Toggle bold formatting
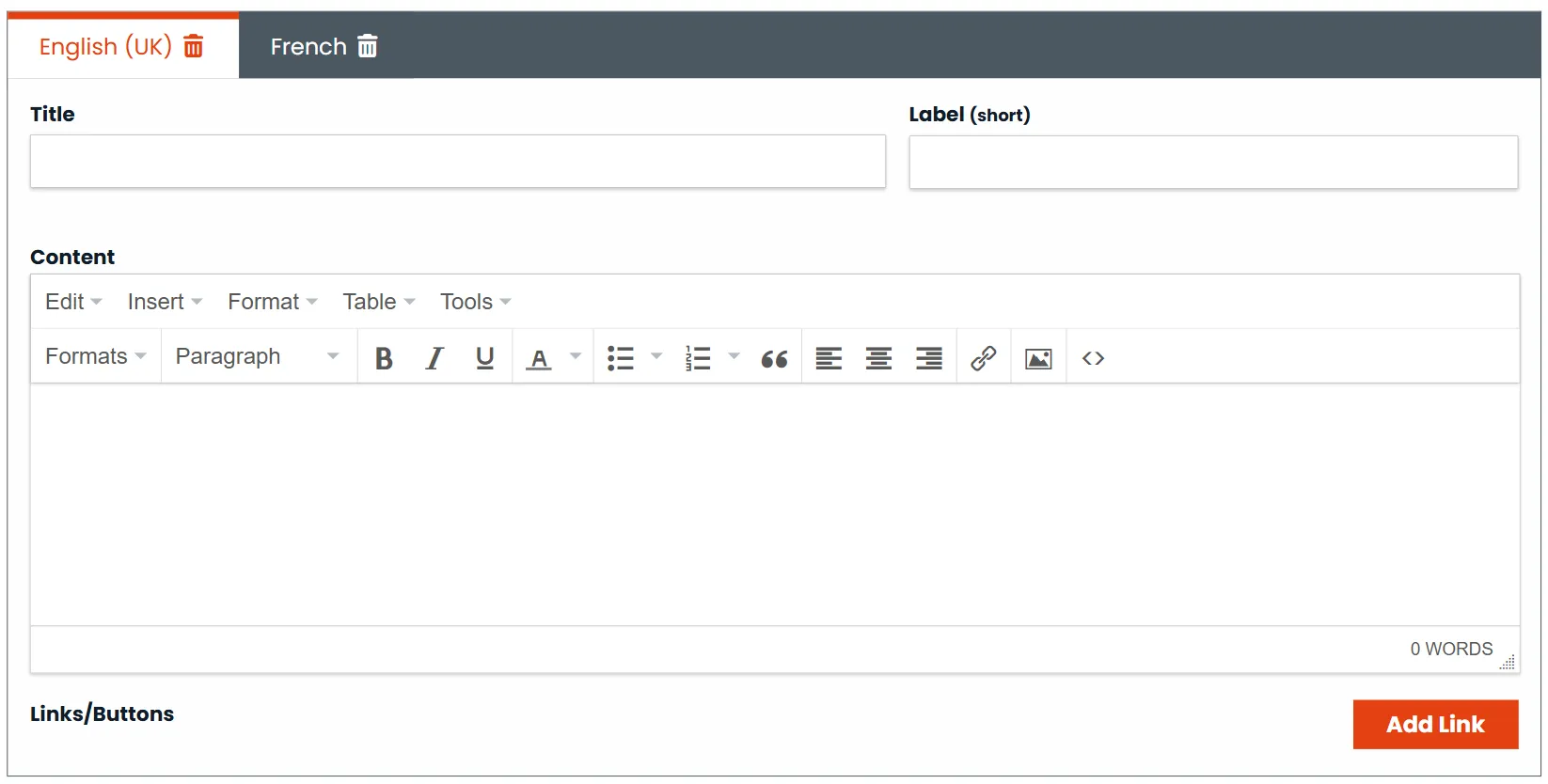Screen dimensions: 1548x784 (x=384, y=358)
